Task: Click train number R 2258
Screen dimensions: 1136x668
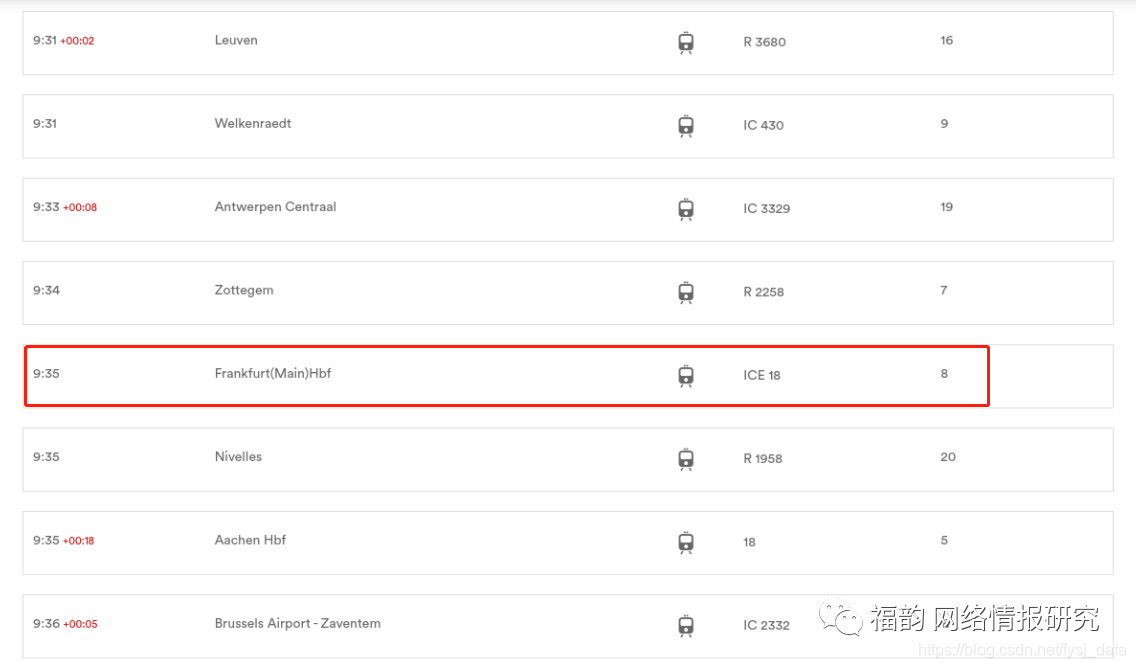Action: pyautogui.click(x=764, y=292)
